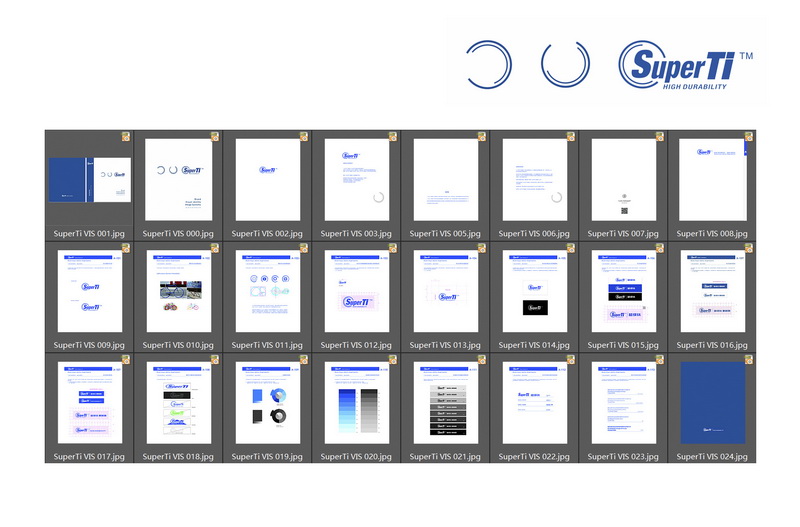This screenshot has height=527, width=800.
Task: Select the SuperTi VIS 001.jpg thumbnail
Action: 90,180
